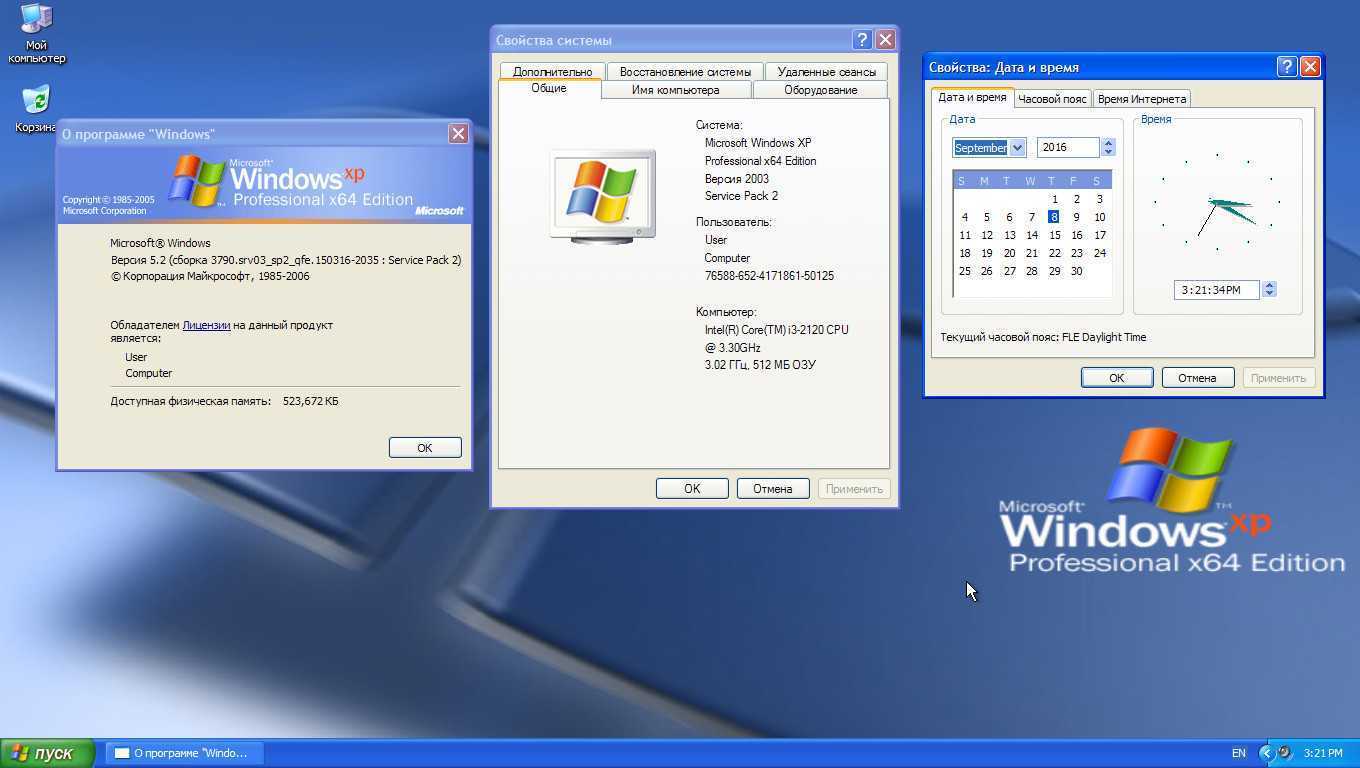
Task: Open the volume speaker tray icon
Action: 1285,753
